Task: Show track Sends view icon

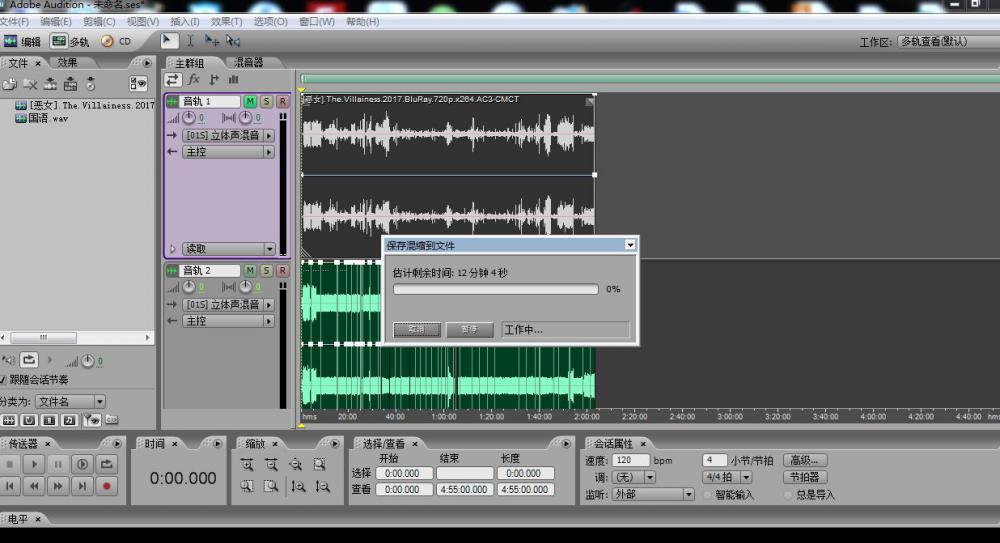Action: click(x=214, y=80)
